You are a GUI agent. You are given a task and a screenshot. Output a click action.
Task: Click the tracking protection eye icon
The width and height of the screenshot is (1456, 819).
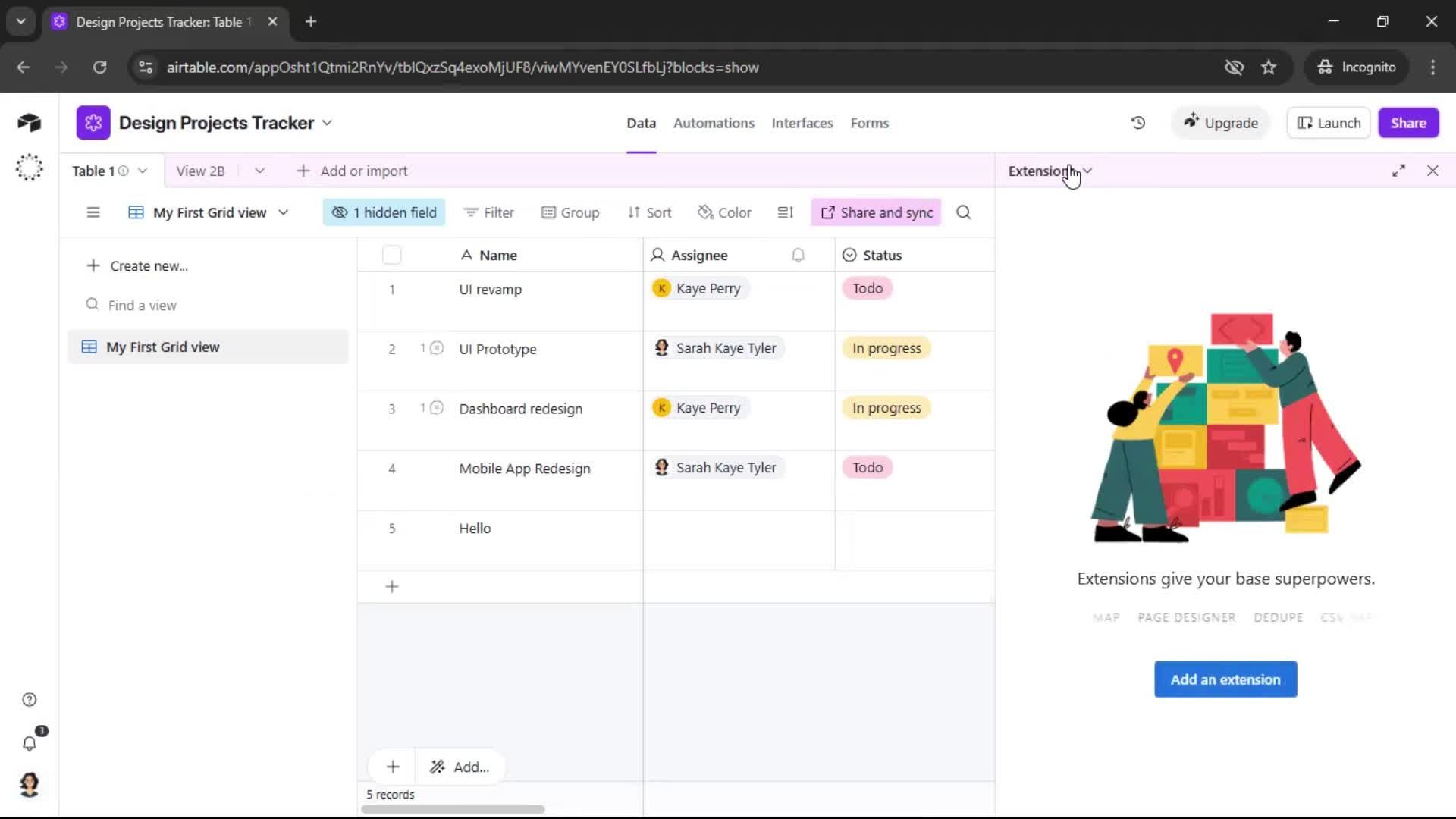tap(1234, 67)
